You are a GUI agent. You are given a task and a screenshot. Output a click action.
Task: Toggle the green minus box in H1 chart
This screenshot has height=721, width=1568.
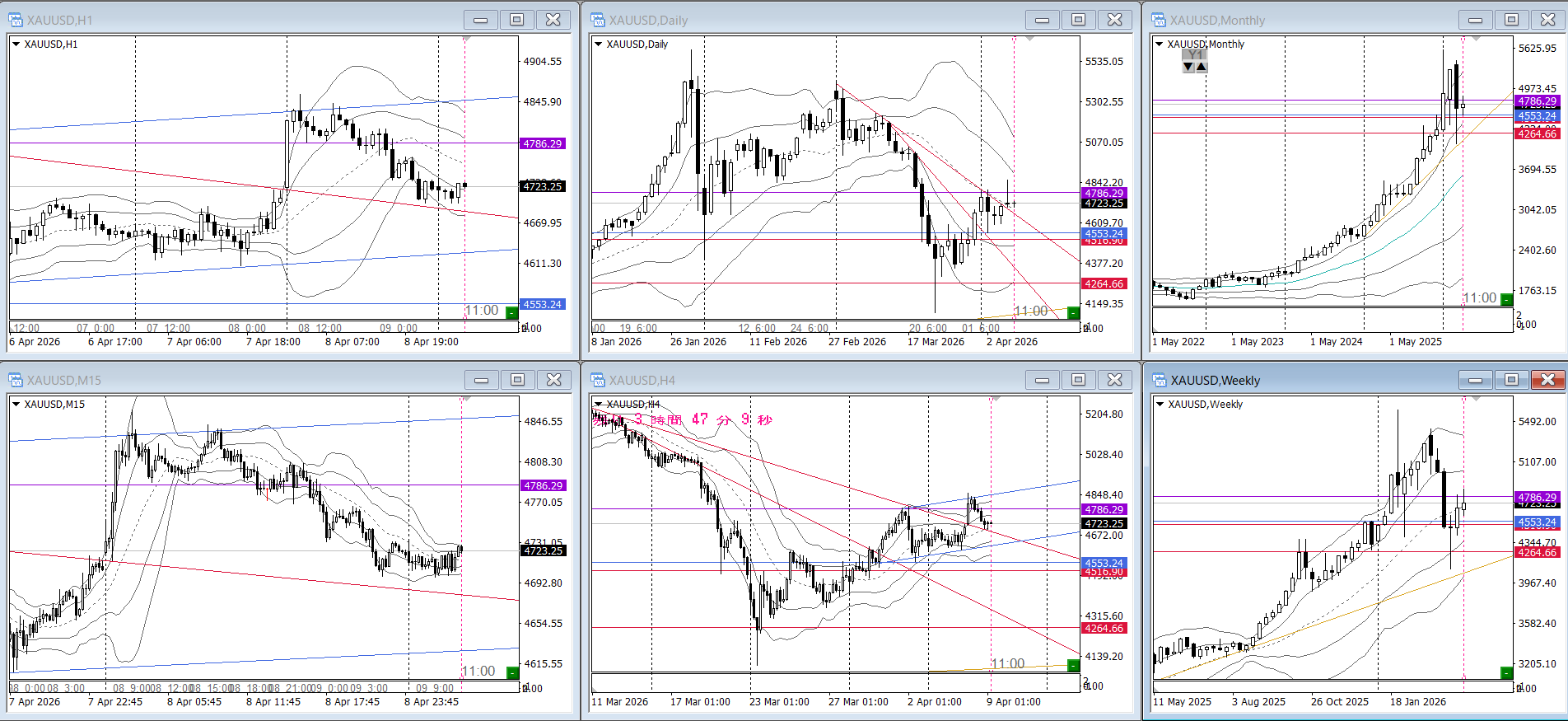pos(511,312)
